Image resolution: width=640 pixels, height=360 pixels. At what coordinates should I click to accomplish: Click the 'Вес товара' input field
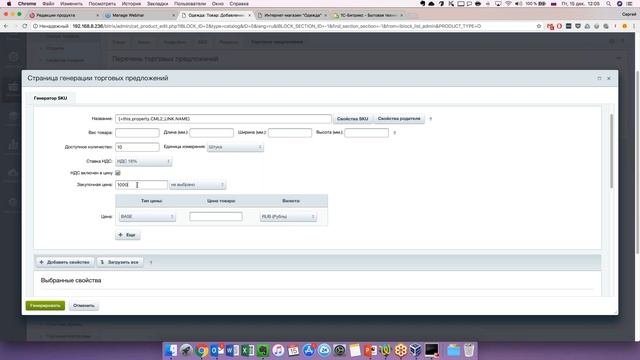[137, 133]
